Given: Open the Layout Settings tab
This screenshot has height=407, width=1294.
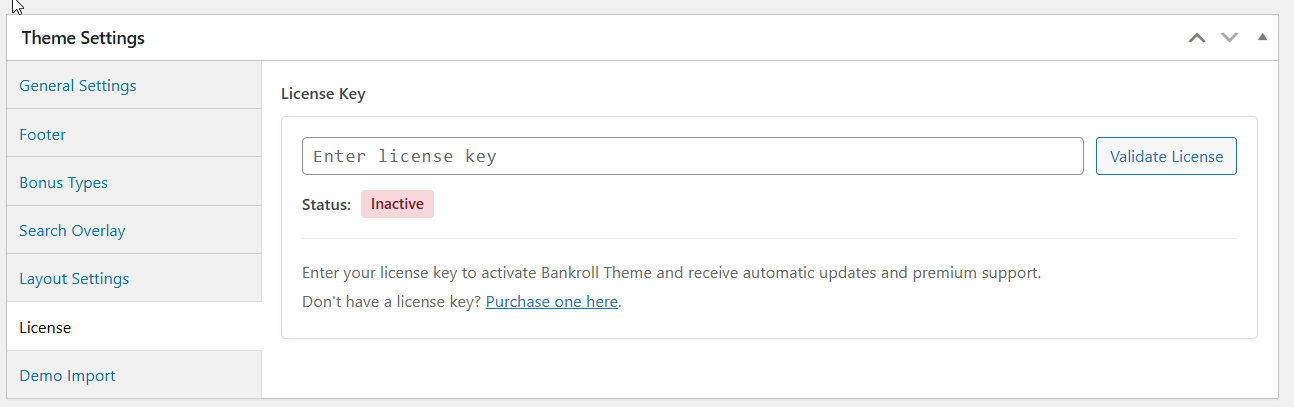Looking at the screenshot, I should (x=74, y=279).
